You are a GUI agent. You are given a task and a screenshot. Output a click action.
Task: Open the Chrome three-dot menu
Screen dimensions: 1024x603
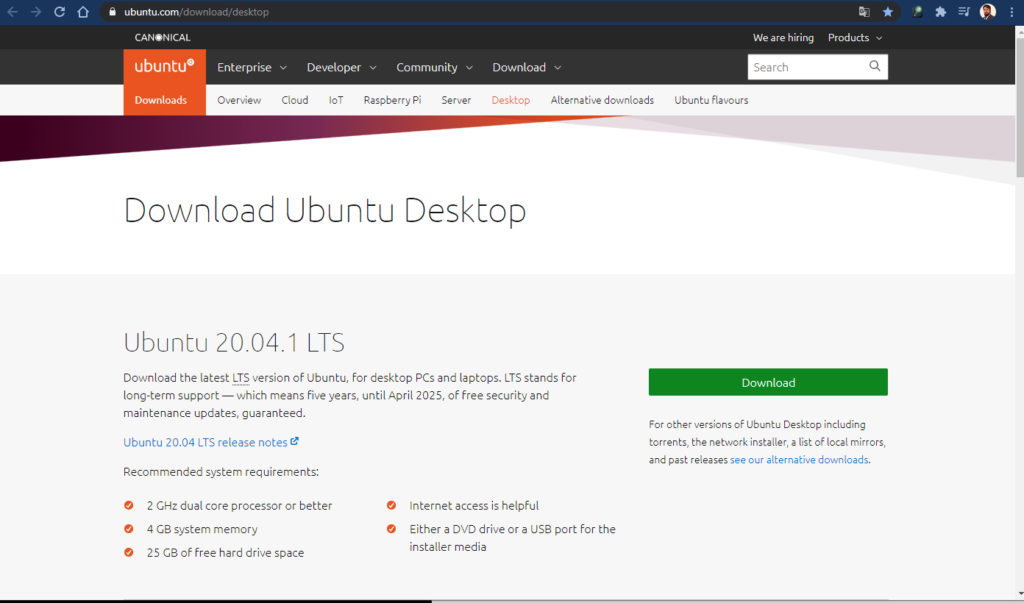pos(1011,12)
